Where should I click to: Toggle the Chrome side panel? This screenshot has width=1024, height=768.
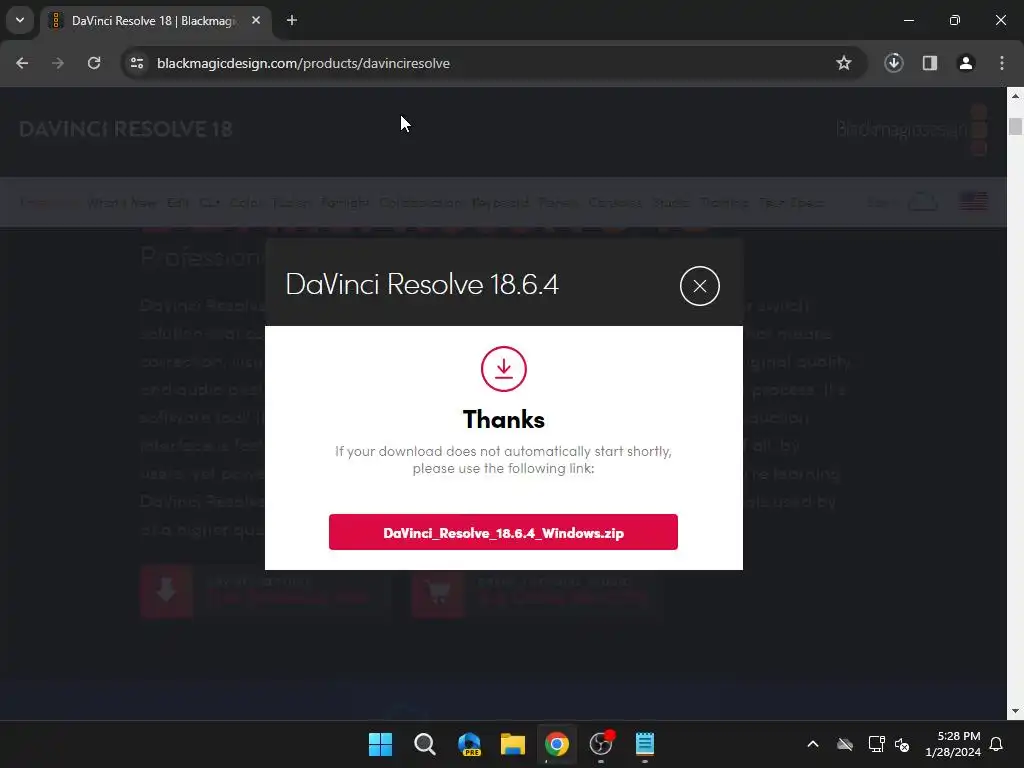coord(930,63)
